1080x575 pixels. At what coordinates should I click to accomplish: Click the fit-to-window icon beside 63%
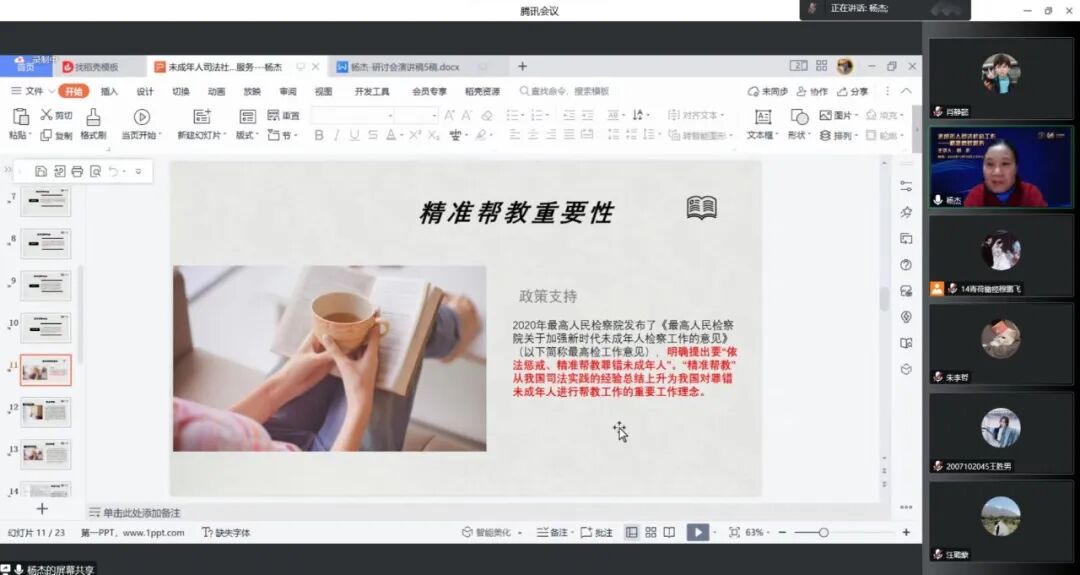[x=734, y=532]
